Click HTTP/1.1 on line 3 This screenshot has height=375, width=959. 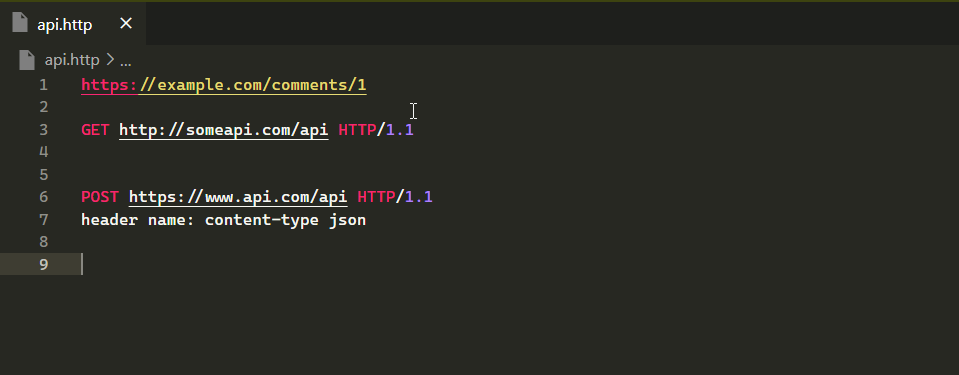(x=376, y=130)
